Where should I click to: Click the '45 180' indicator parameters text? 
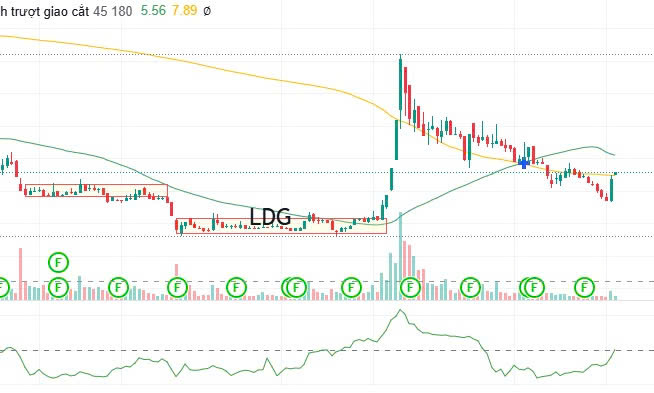coord(113,11)
